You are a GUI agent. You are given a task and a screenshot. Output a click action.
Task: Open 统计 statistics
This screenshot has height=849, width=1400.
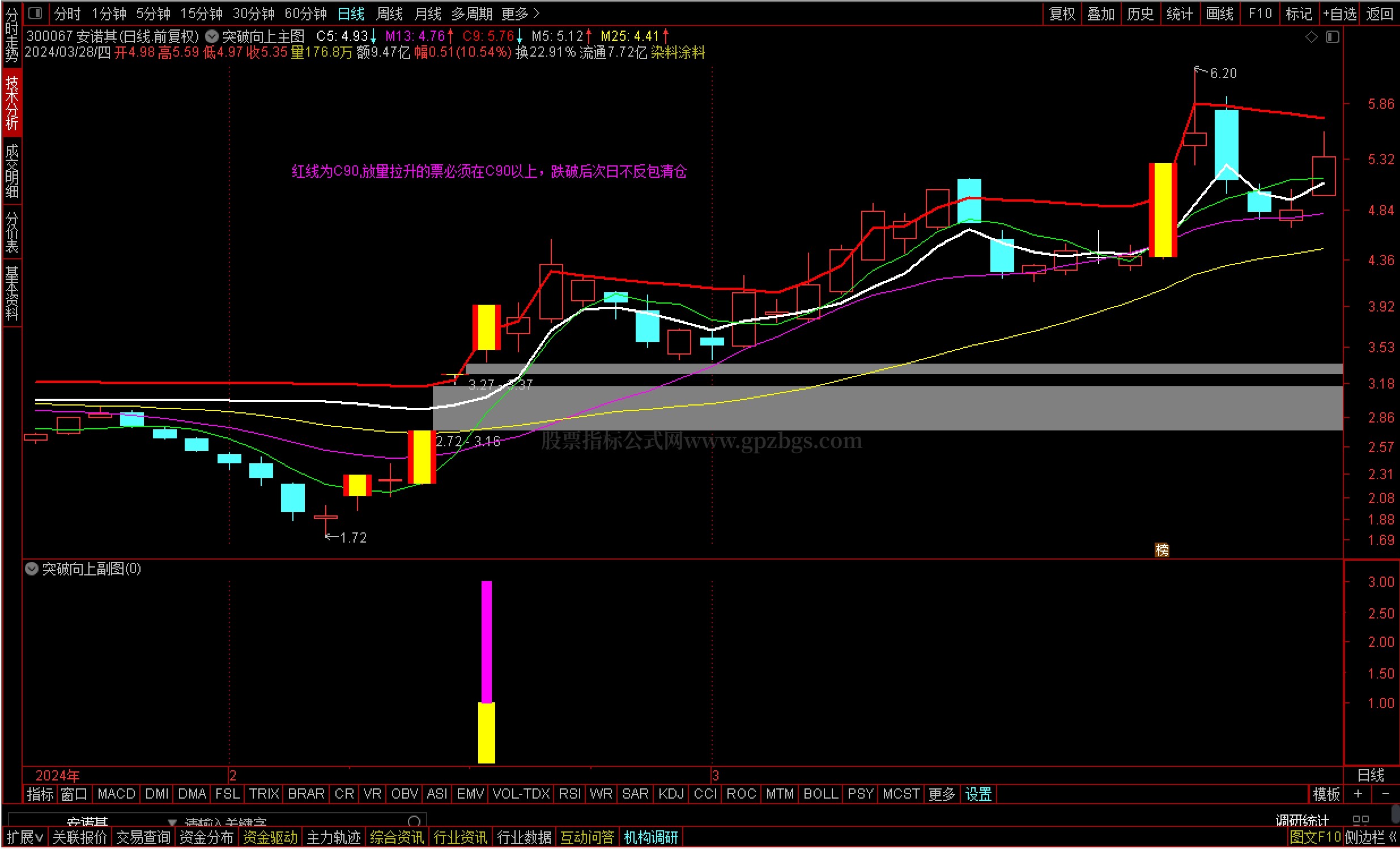tap(1180, 14)
